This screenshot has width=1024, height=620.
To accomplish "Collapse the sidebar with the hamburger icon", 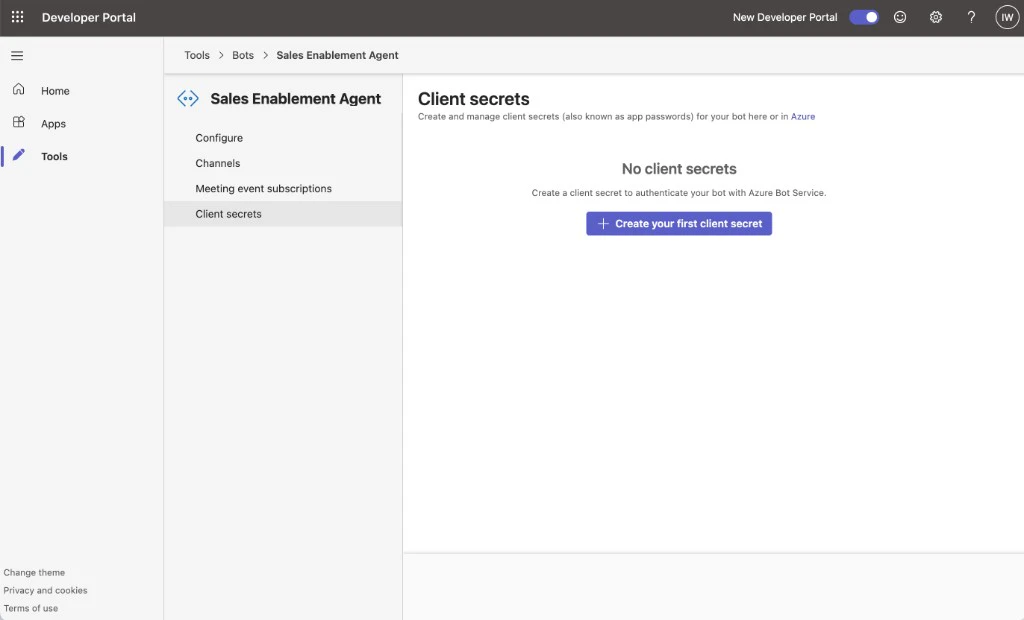I will coord(17,56).
